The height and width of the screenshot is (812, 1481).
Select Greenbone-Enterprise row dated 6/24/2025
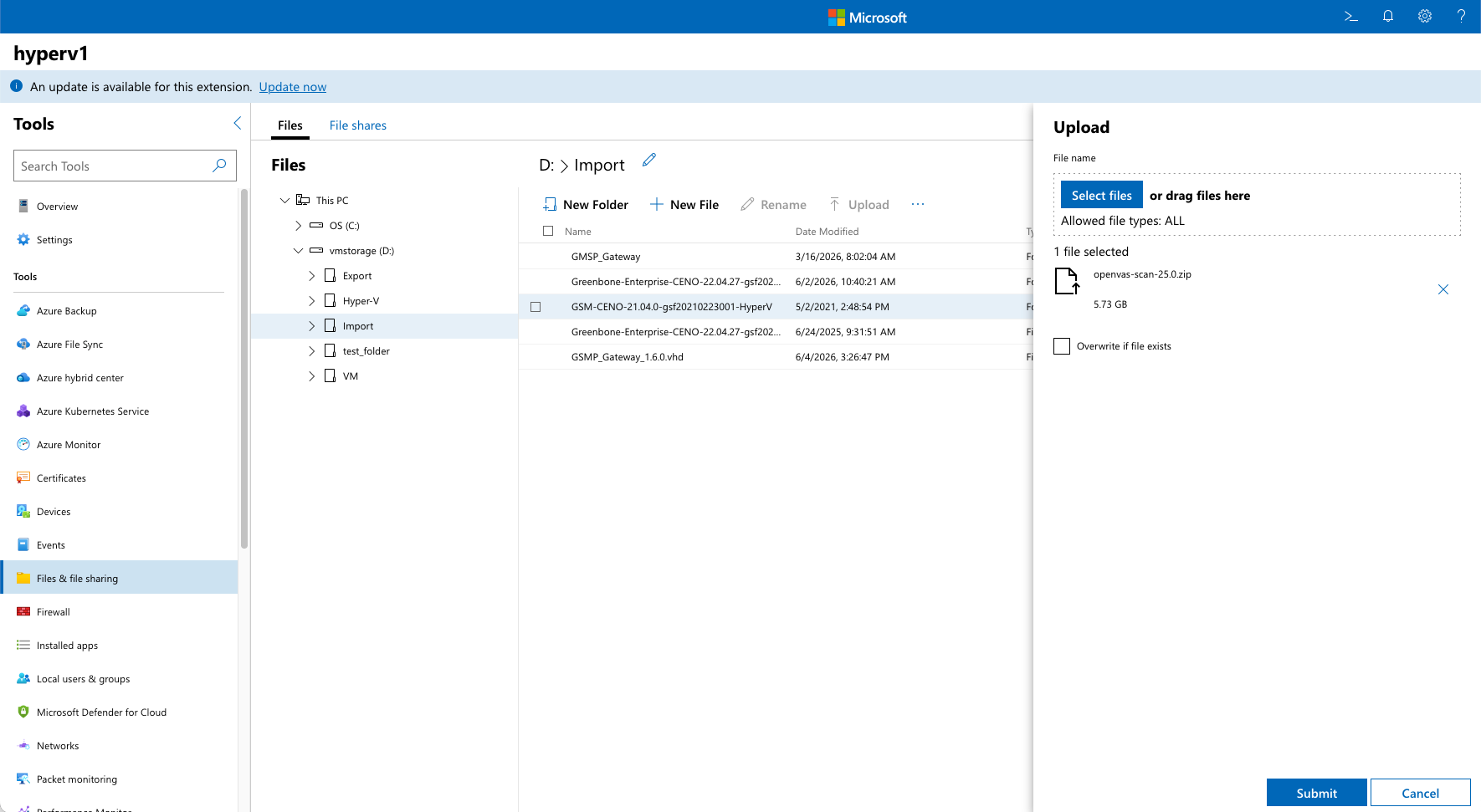tap(776, 332)
